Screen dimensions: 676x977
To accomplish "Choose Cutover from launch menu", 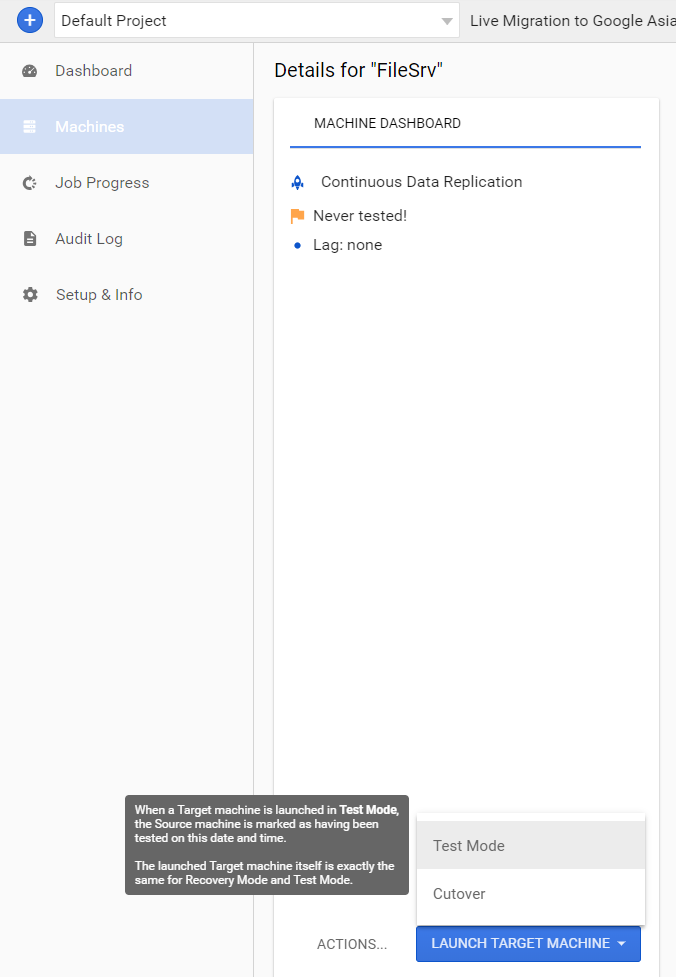I will (x=531, y=894).
